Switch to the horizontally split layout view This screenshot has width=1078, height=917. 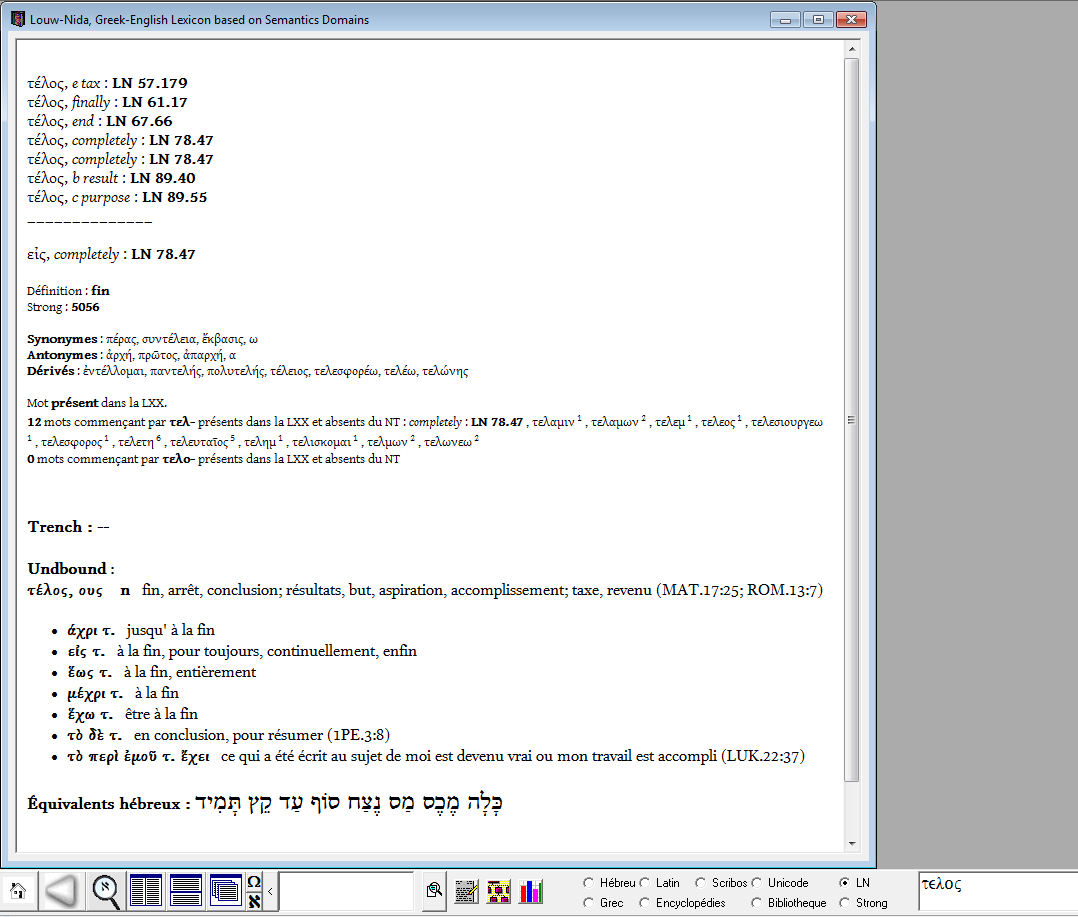point(186,892)
